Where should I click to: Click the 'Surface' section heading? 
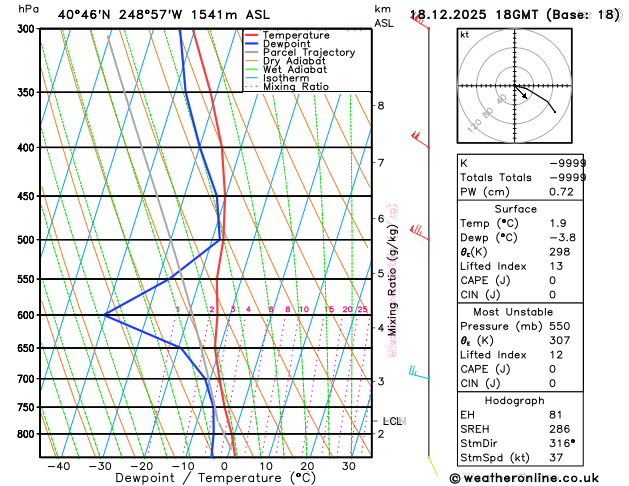click(x=515, y=209)
